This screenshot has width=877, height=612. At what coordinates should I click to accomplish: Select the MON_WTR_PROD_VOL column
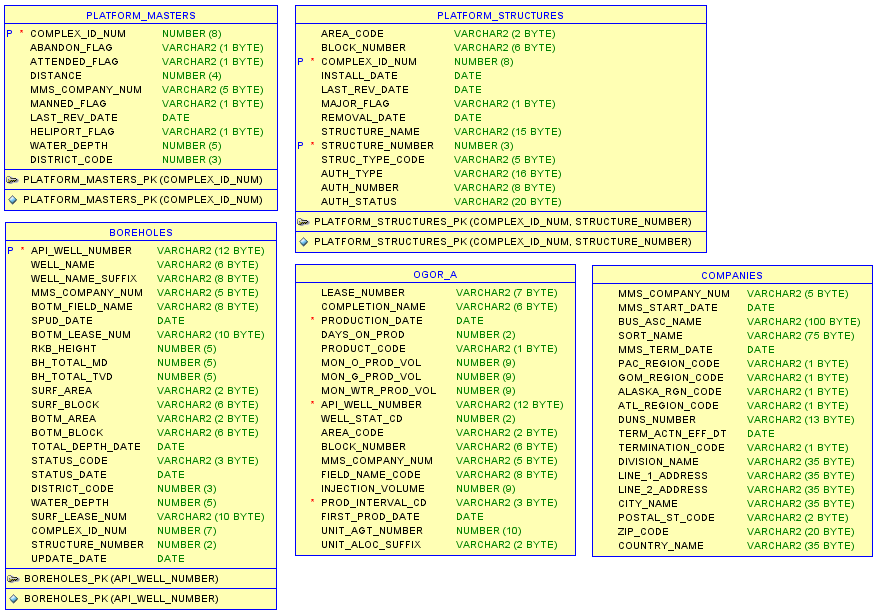pos(379,390)
